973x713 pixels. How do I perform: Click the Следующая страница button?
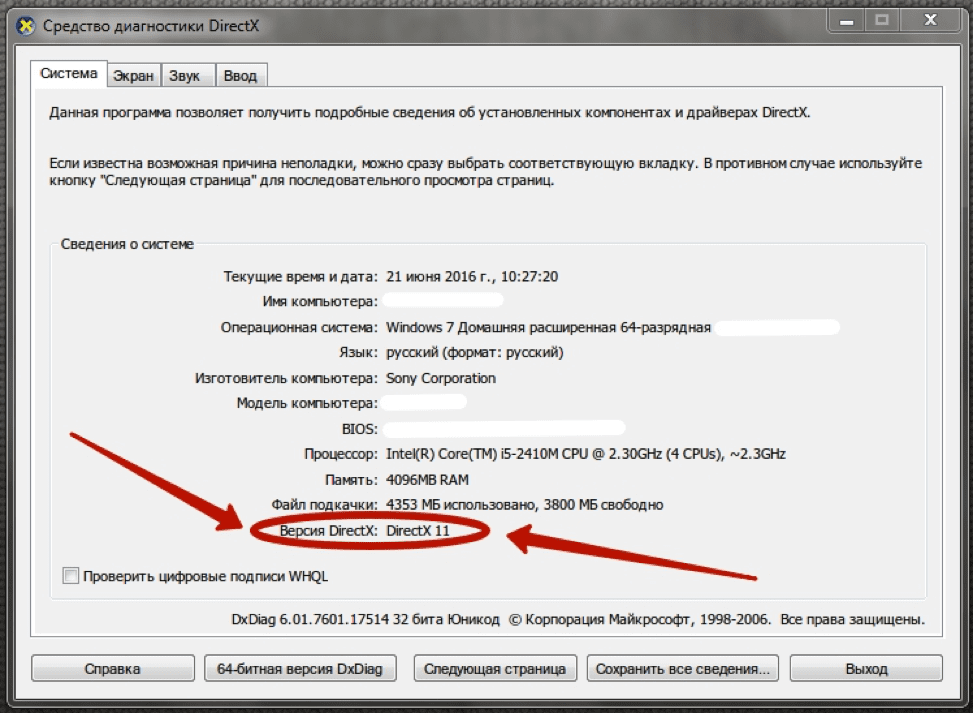coord(495,668)
